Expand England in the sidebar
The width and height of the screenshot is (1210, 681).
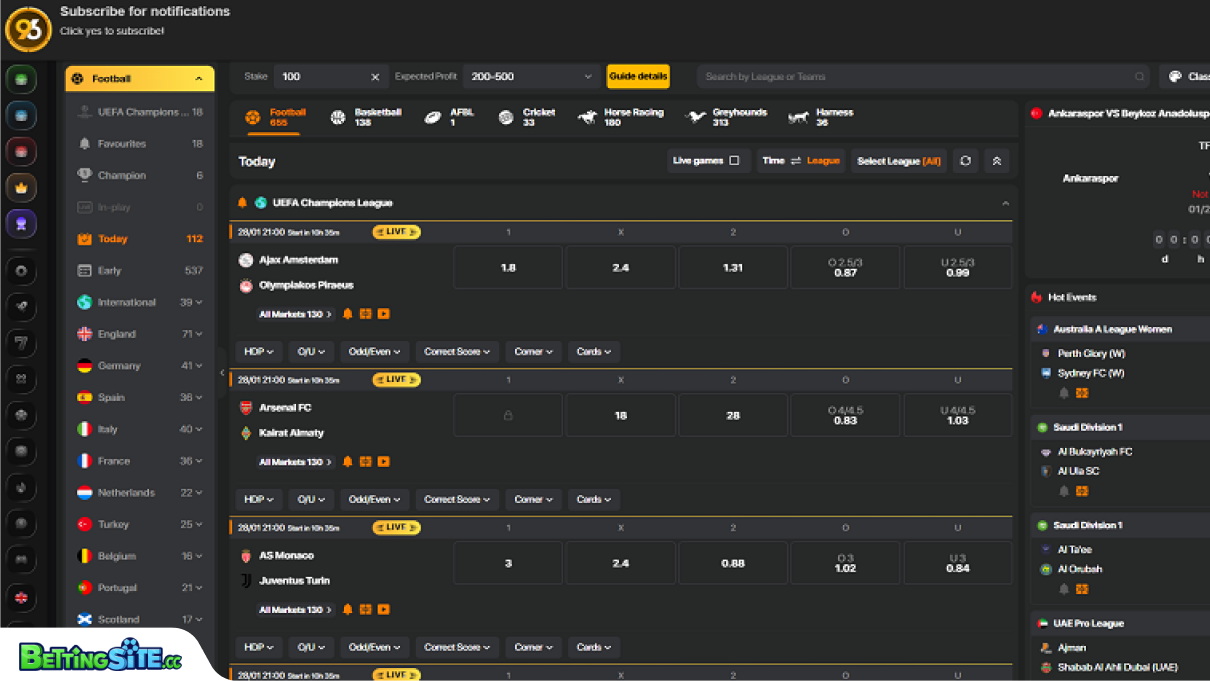(140, 334)
